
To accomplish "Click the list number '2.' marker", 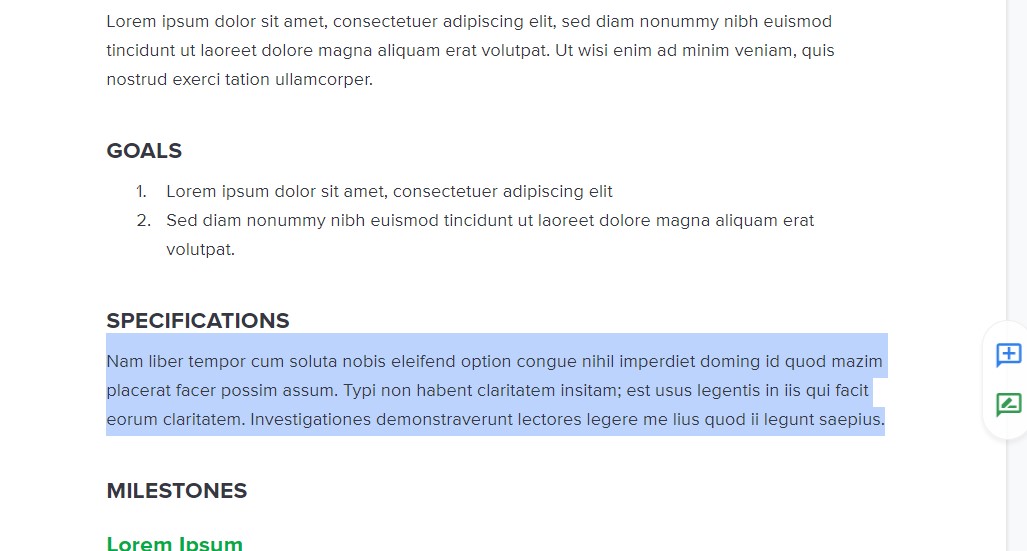I will pos(143,220).
